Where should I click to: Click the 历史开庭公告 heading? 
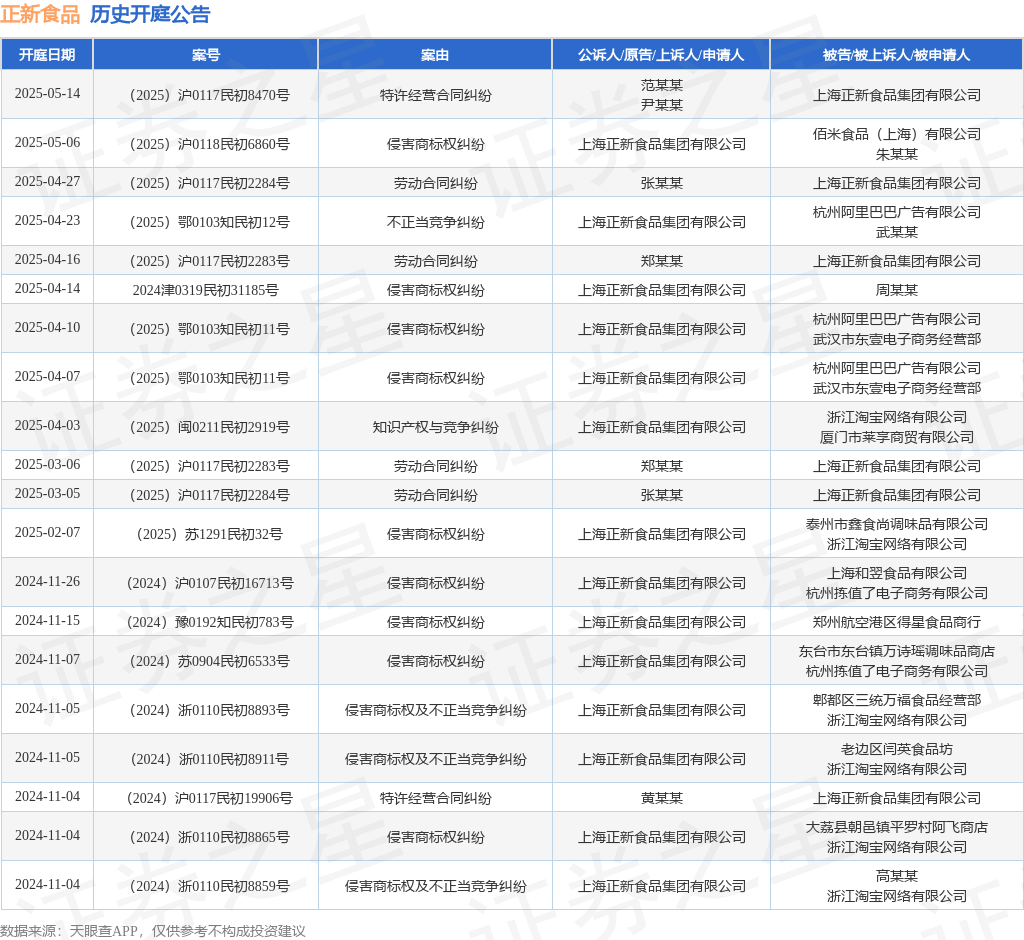[x=150, y=14]
